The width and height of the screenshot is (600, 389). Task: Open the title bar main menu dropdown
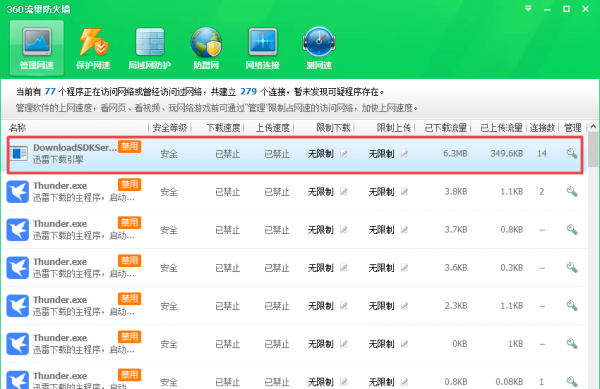(528, 8)
